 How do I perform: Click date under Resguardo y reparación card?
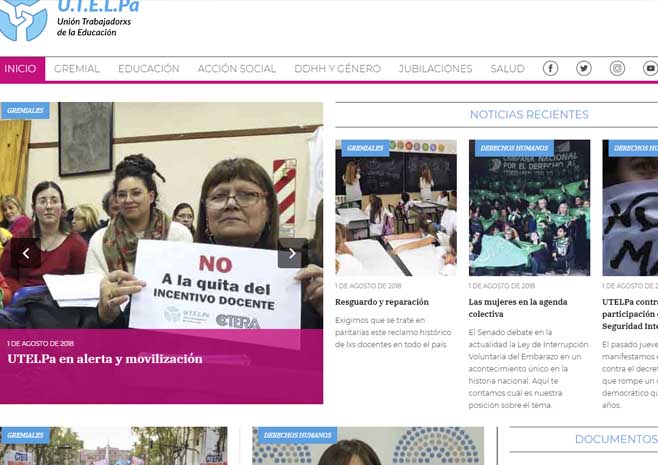[368, 286]
